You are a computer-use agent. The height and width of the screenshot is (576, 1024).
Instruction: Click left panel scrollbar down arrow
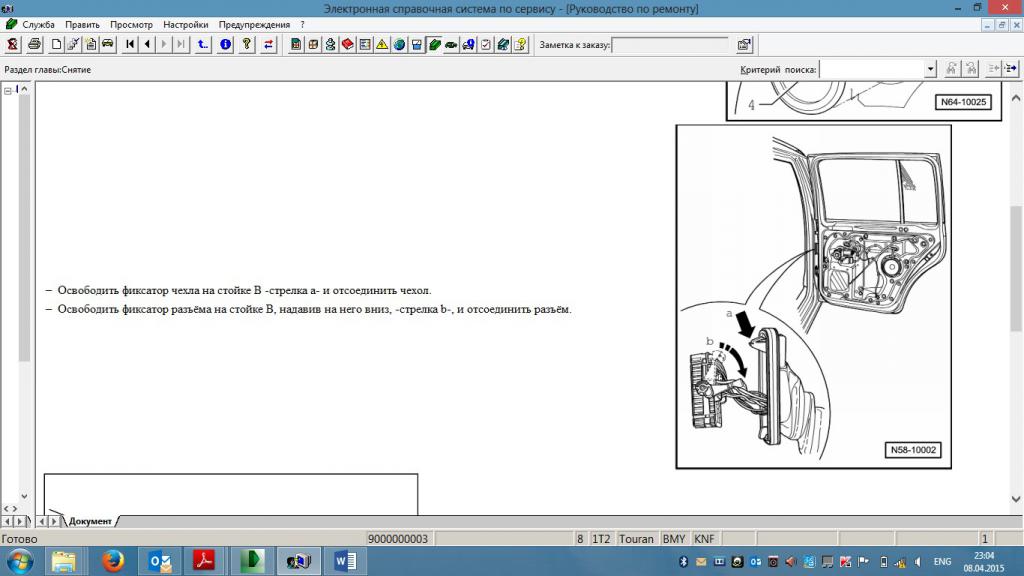pyautogui.click(x=24, y=496)
